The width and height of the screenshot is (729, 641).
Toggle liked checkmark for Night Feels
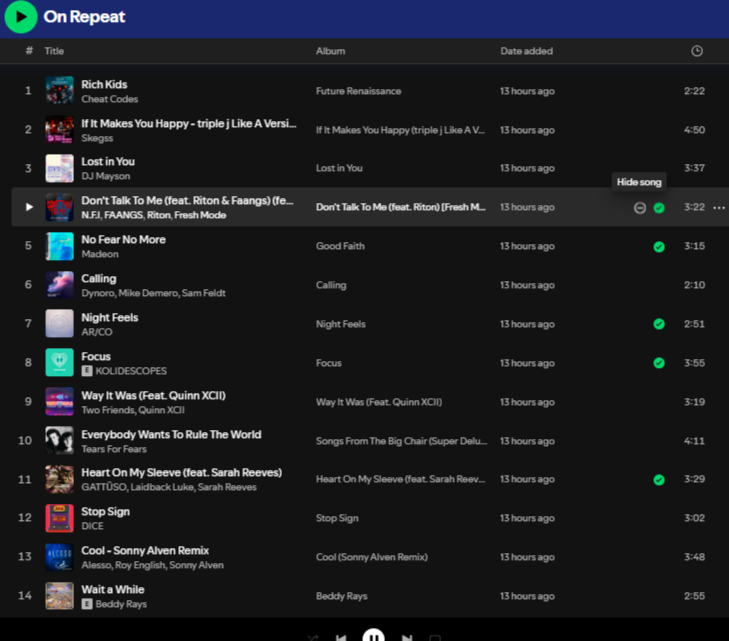[x=659, y=324]
